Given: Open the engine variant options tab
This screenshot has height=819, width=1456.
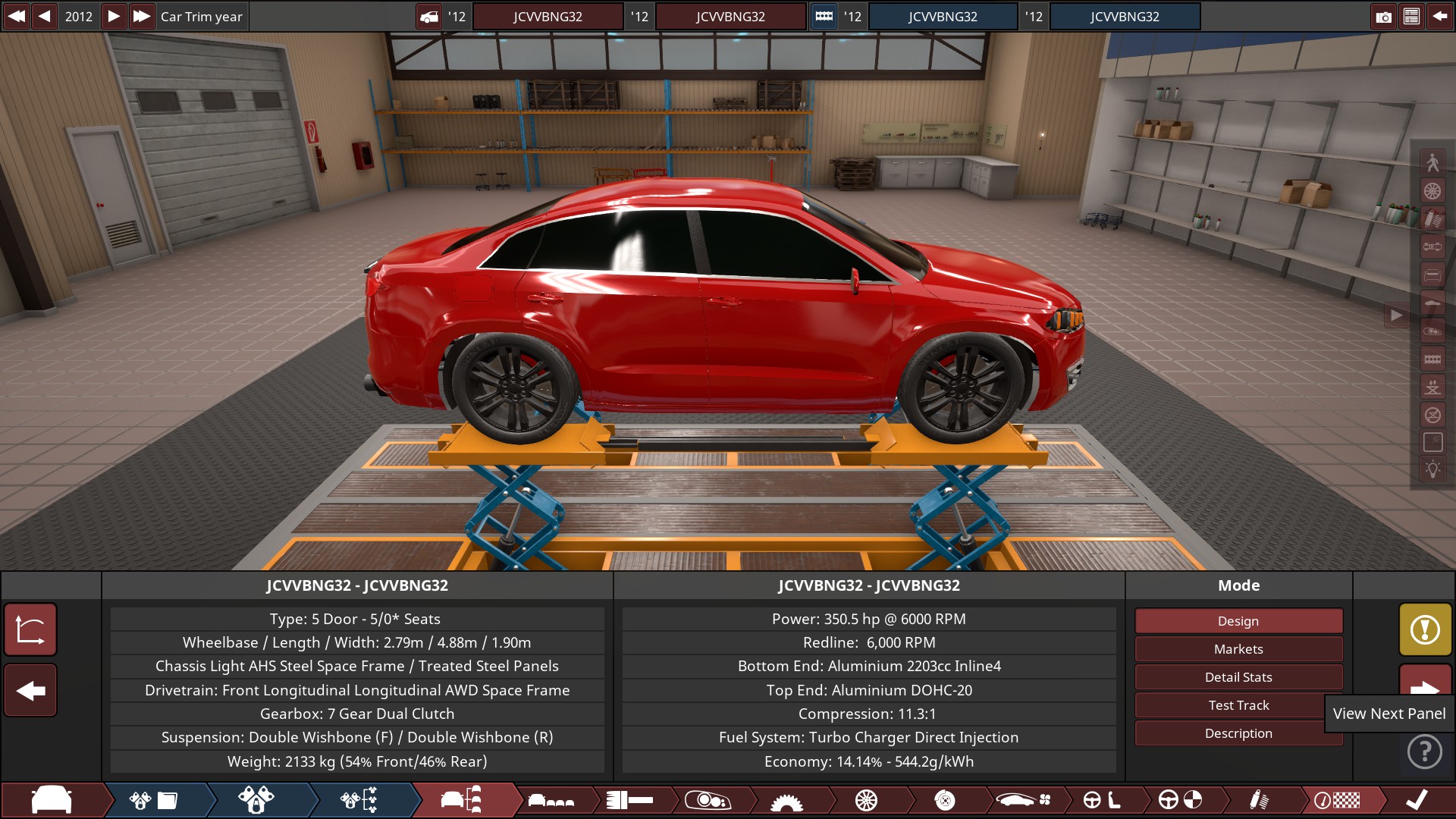Looking at the screenshot, I should pyautogui.click(x=359, y=800).
